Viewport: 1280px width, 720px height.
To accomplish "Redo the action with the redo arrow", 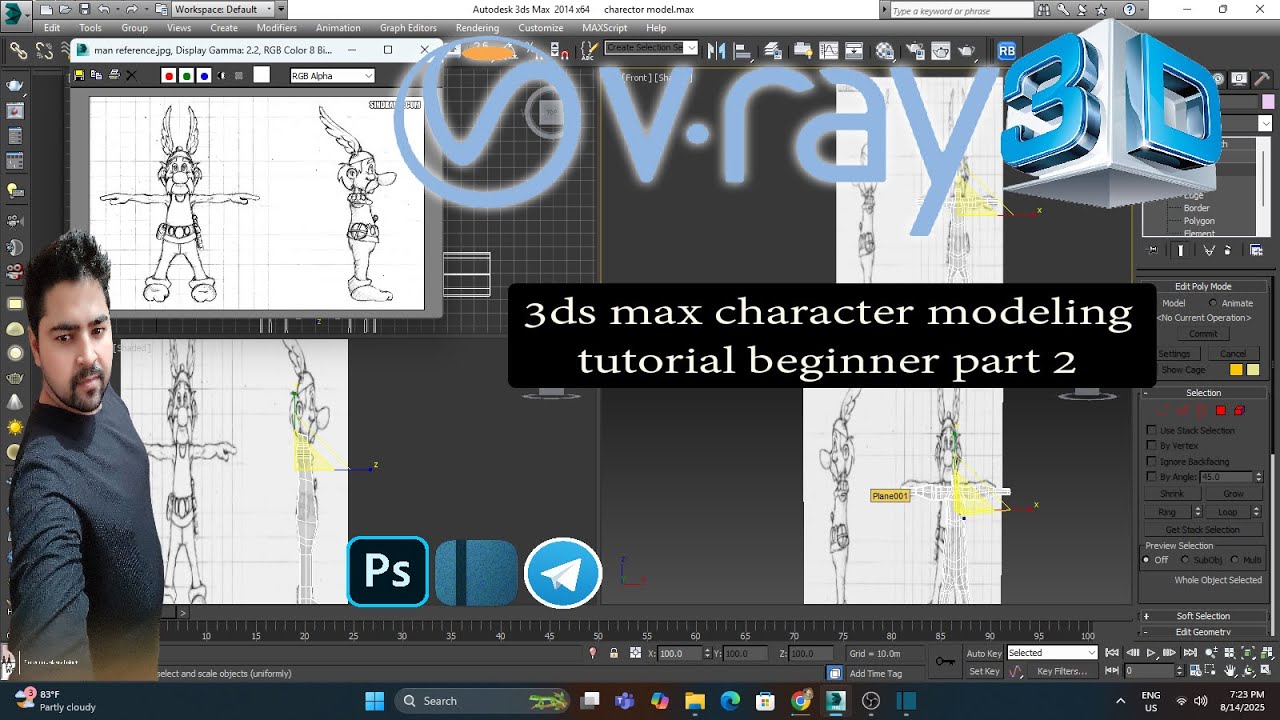I will point(131,9).
